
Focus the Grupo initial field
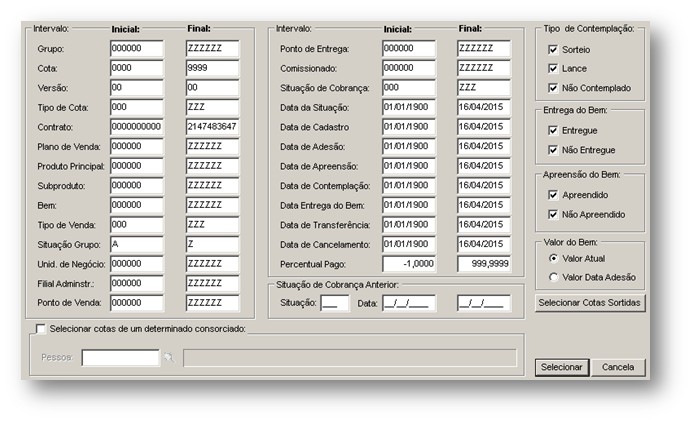pyautogui.click(x=137, y=49)
